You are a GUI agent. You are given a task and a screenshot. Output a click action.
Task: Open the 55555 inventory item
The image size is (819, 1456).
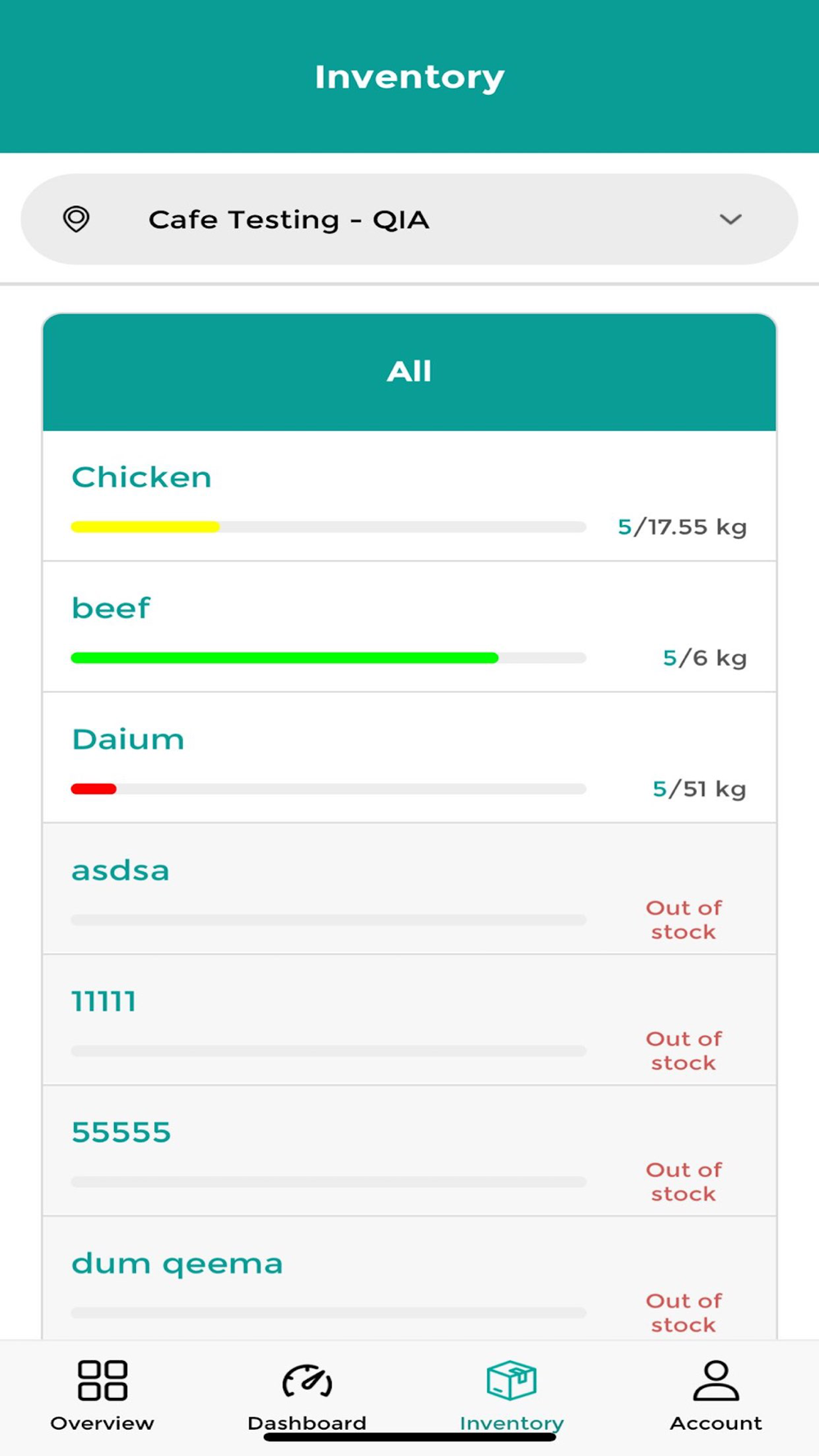[409, 1151]
